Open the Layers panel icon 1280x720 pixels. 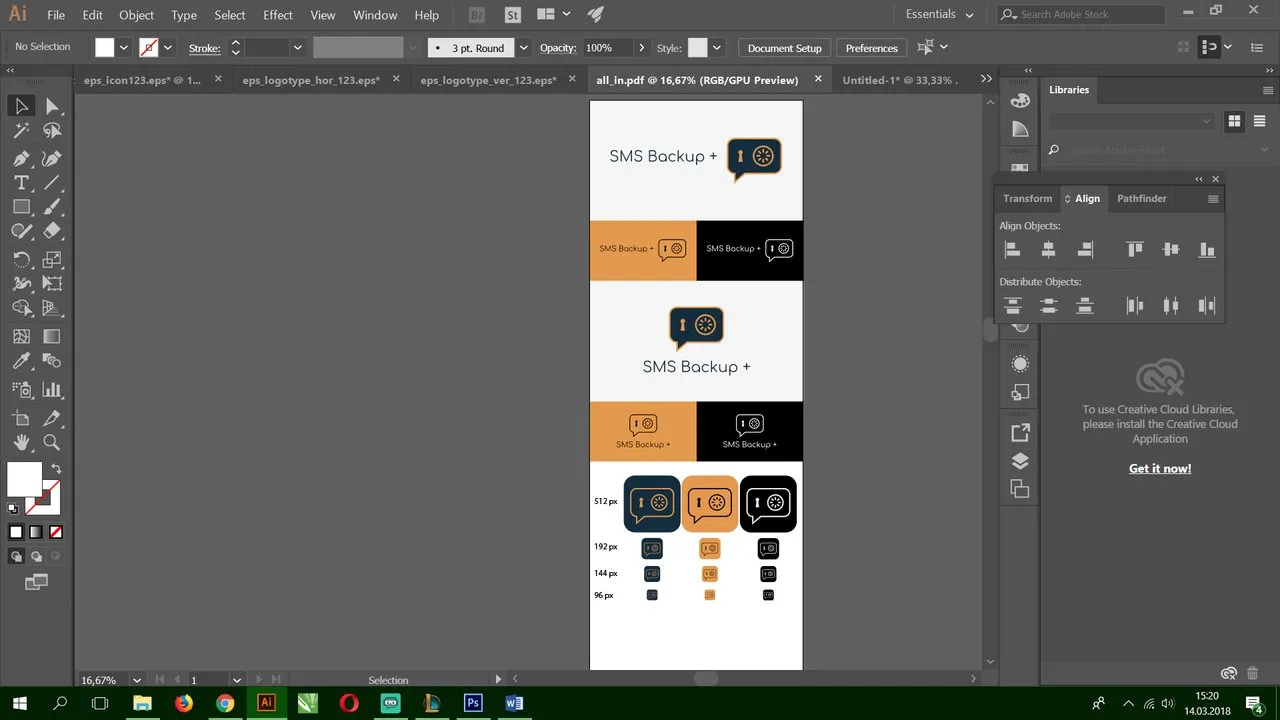click(x=1020, y=461)
